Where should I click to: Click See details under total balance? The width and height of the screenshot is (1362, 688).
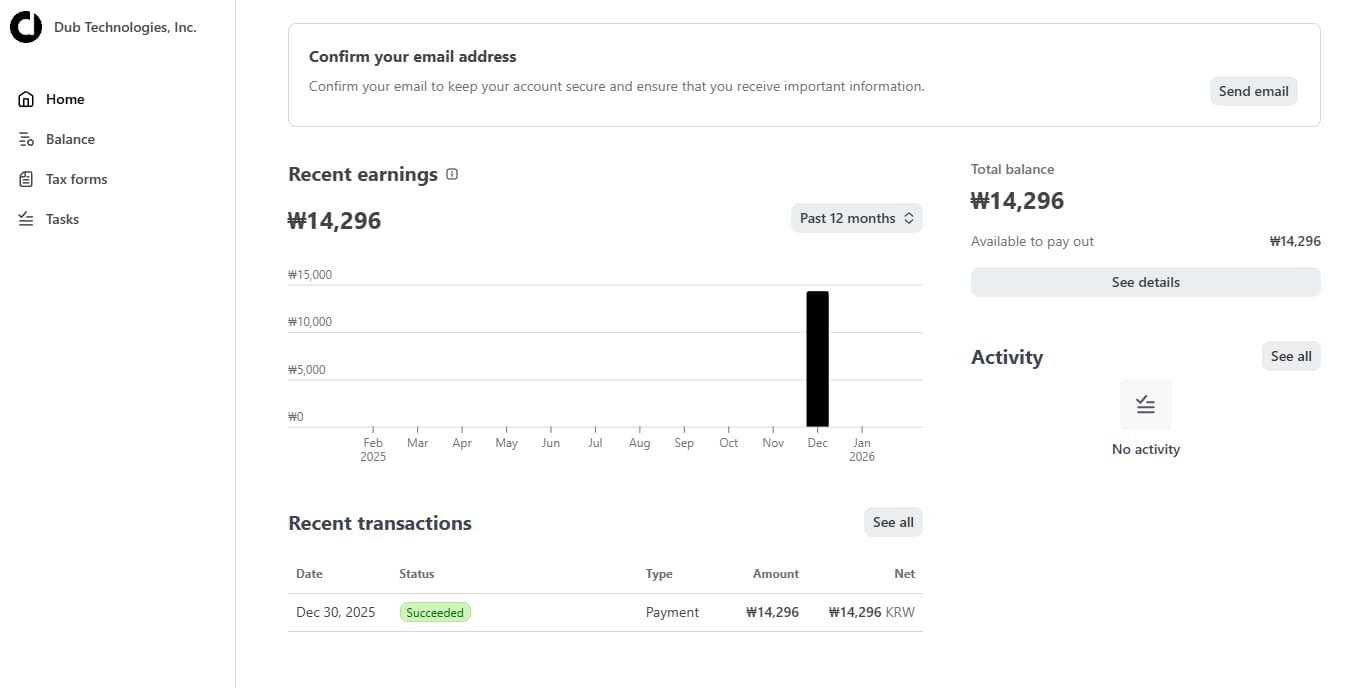pos(1145,281)
